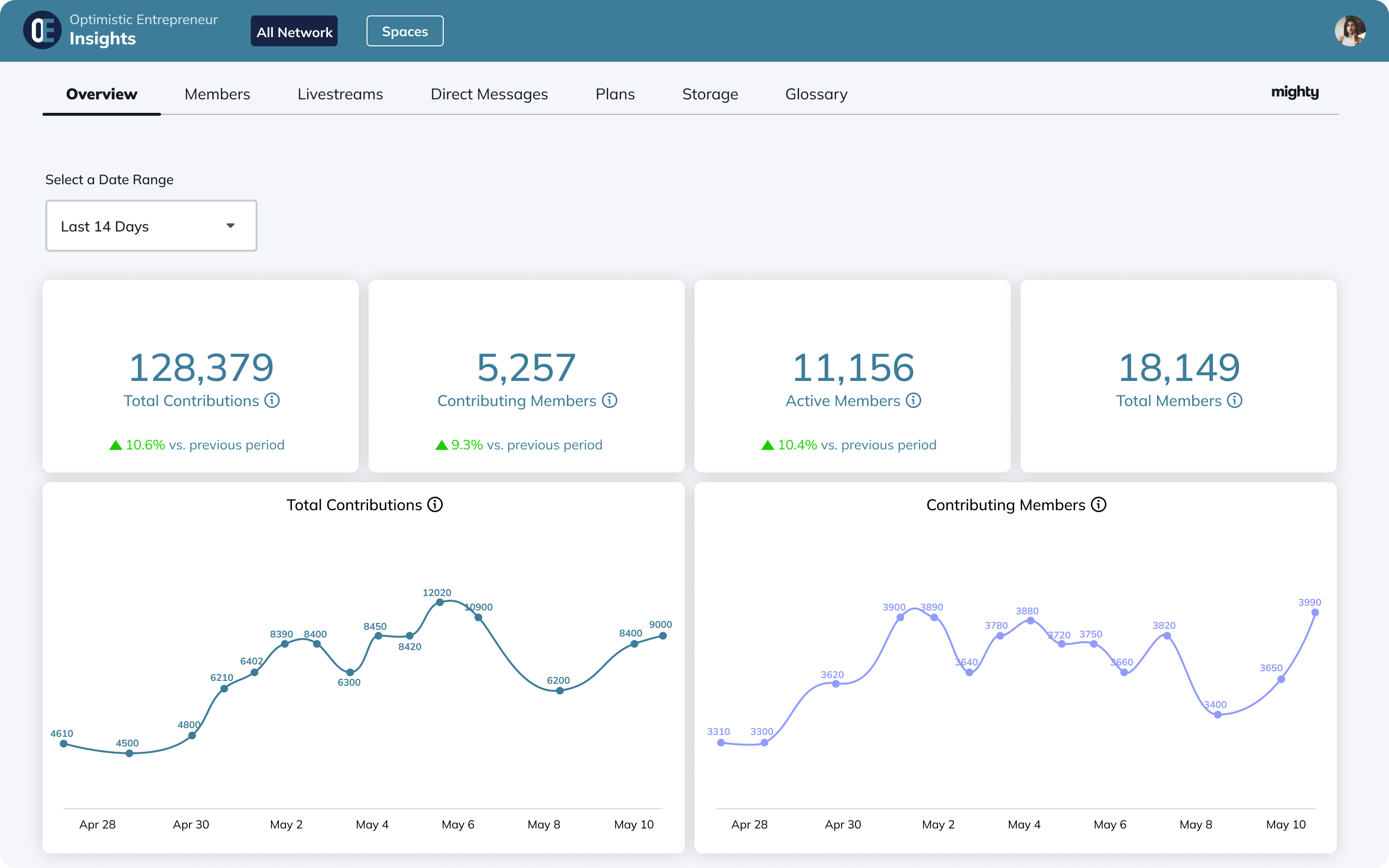
Task: Click the info icon beside Active Members
Action: [x=912, y=401]
